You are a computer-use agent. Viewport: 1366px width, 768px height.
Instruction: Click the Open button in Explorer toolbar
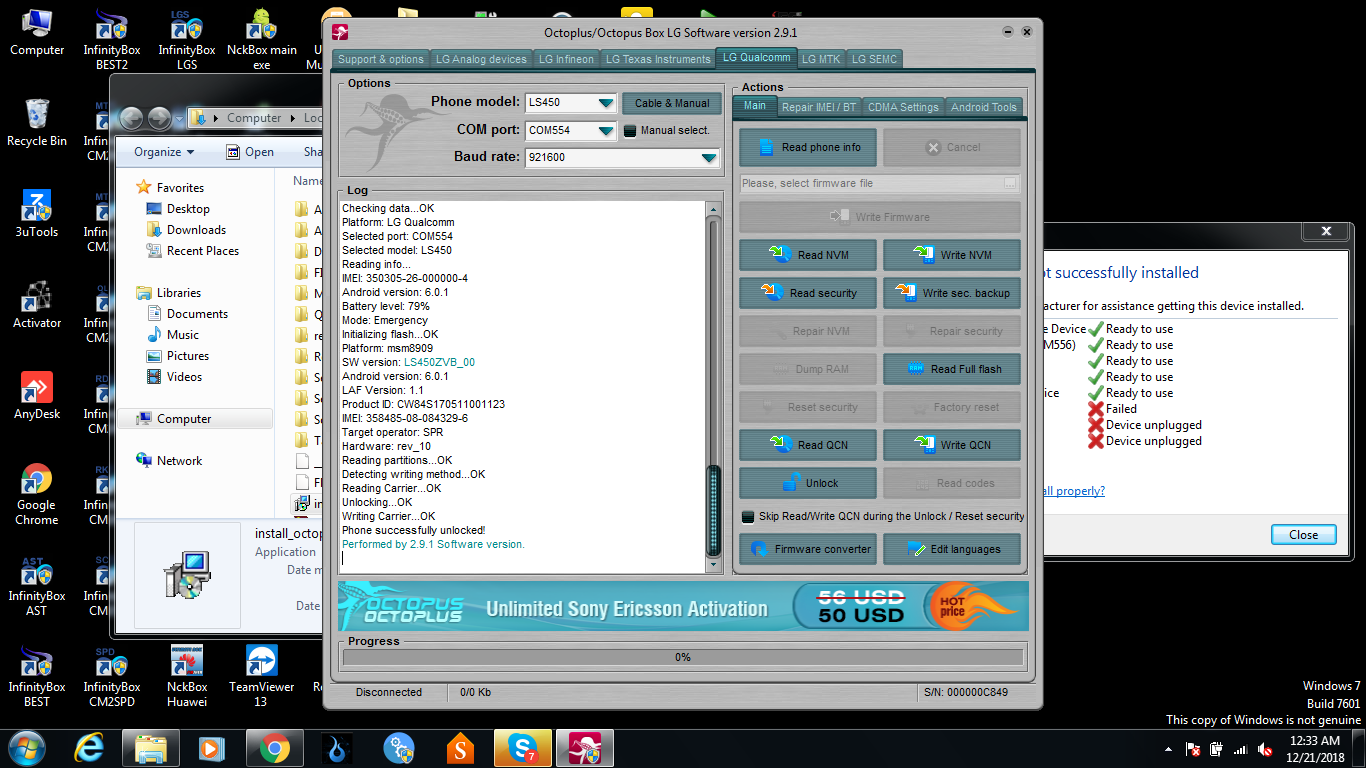(x=250, y=152)
